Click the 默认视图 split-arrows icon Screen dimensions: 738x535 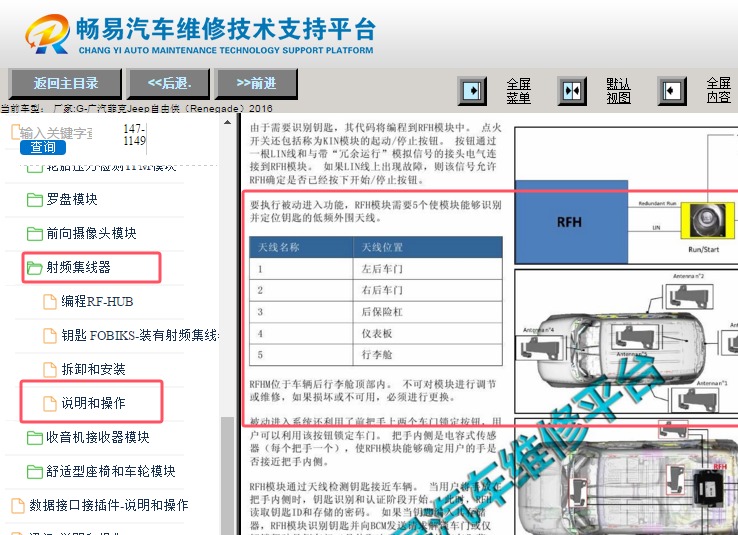tap(572, 91)
